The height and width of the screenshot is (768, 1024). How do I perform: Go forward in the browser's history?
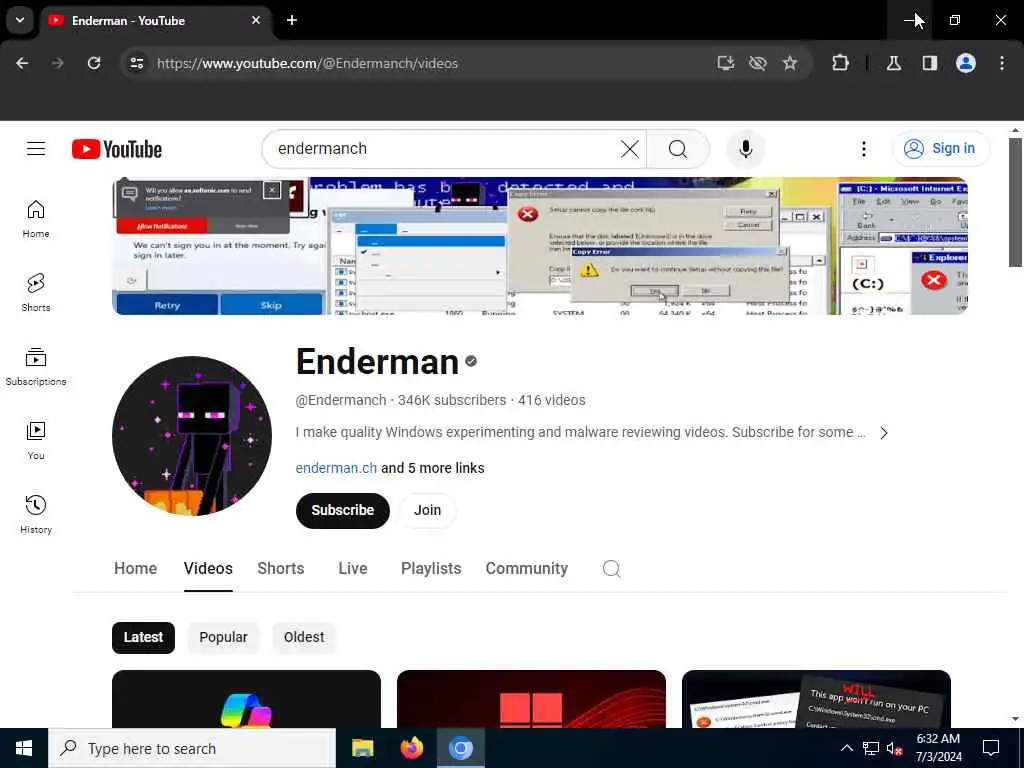pos(58,63)
